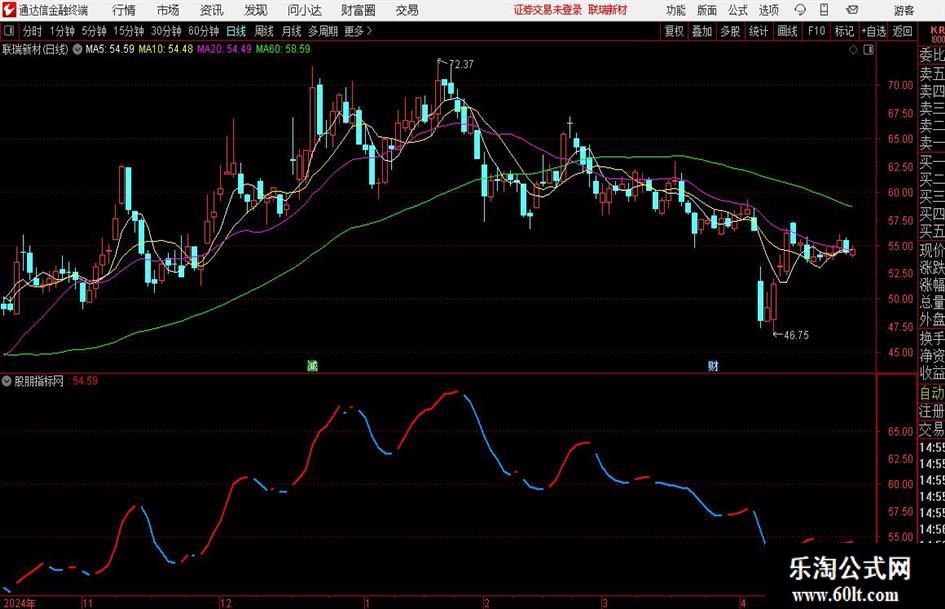
Task: Open the 资讯 menu
Action: point(212,10)
